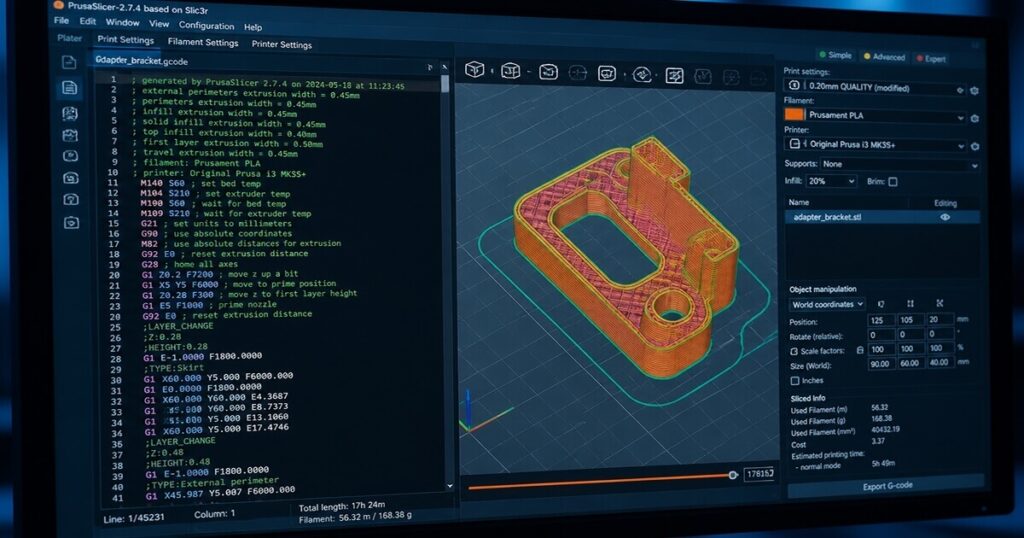Open the 0.20mm QUALITY print settings dropdown
The height and width of the screenshot is (538, 1024).
point(874,87)
